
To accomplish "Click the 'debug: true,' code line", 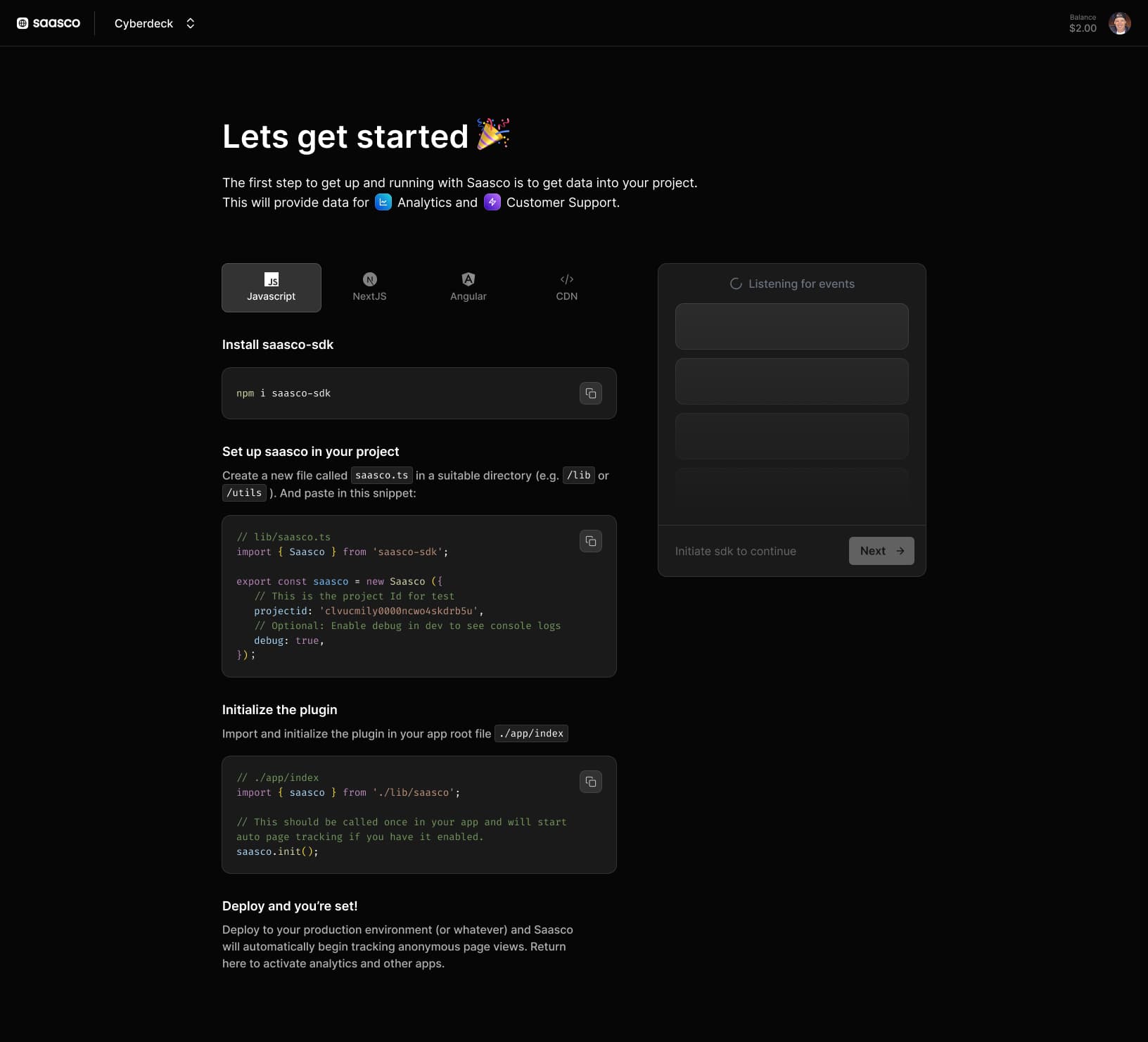I will pos(289,640).
